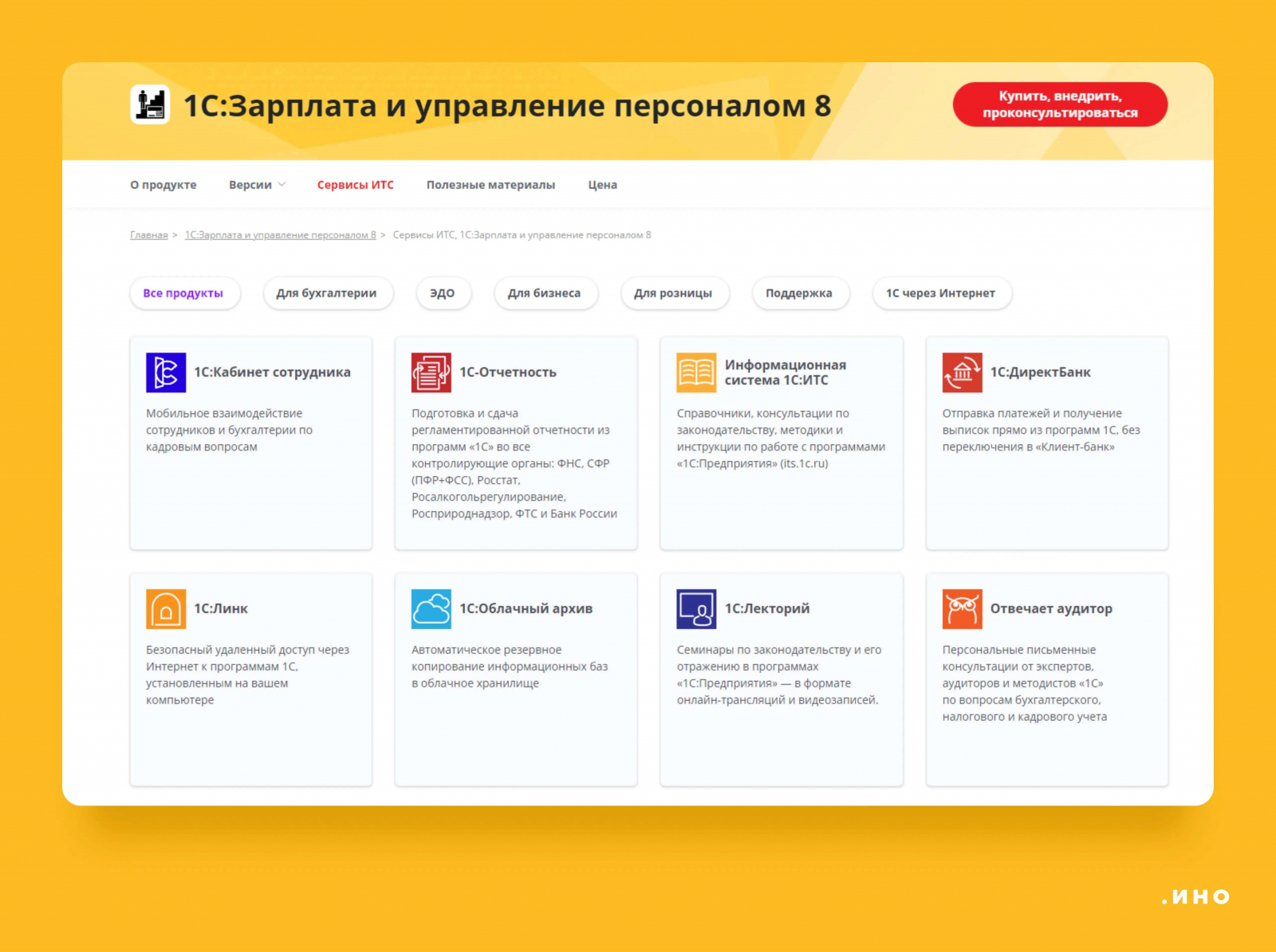Open the 1С:Лекторий presentation icon

pyautogui.click(x=696, y=609)
